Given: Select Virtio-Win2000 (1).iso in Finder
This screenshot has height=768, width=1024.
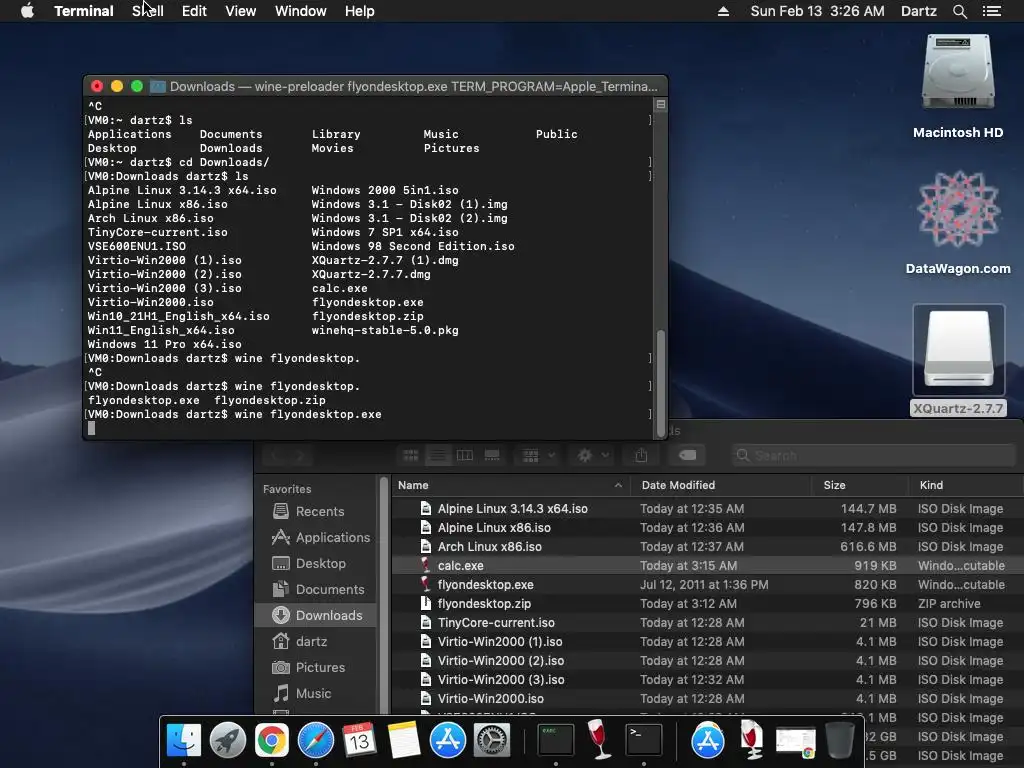Looking at the screenshot, I should [x=707, y=641].
